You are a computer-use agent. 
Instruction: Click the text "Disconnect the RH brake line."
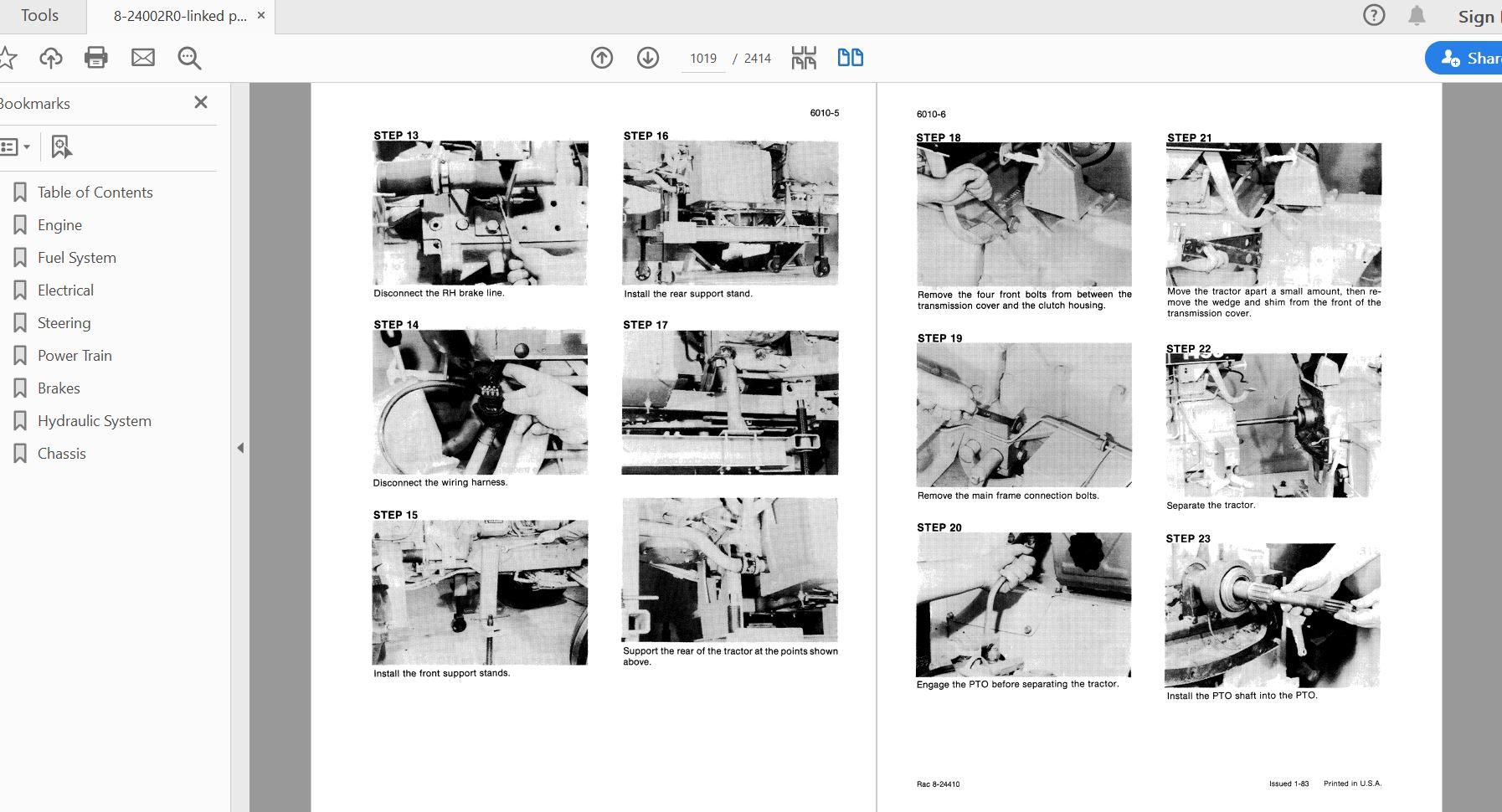click(439, 293)
